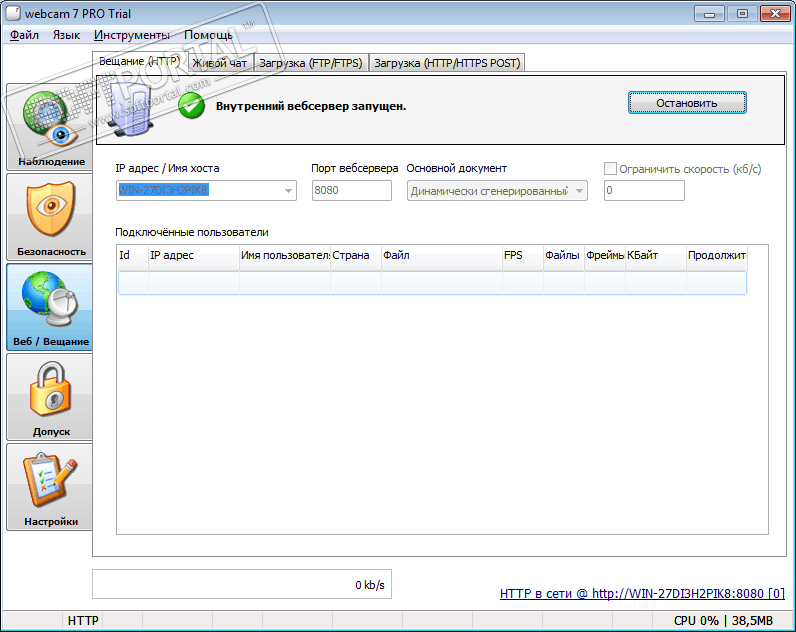
Task: Open the Настройки clipboard section
Action: pyautogui.click(x=49, y=486)
